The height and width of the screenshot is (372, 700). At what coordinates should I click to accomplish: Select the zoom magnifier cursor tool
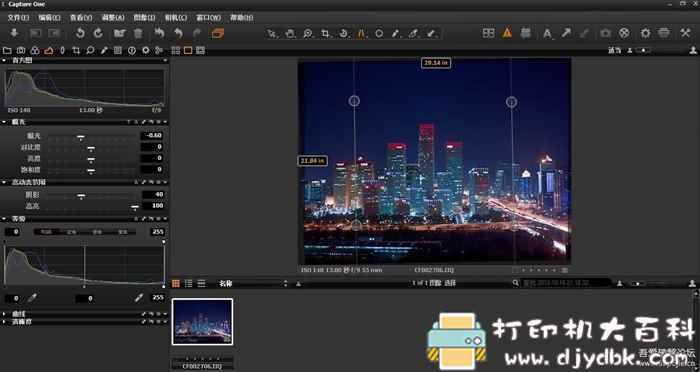click(x=308, y=33)
